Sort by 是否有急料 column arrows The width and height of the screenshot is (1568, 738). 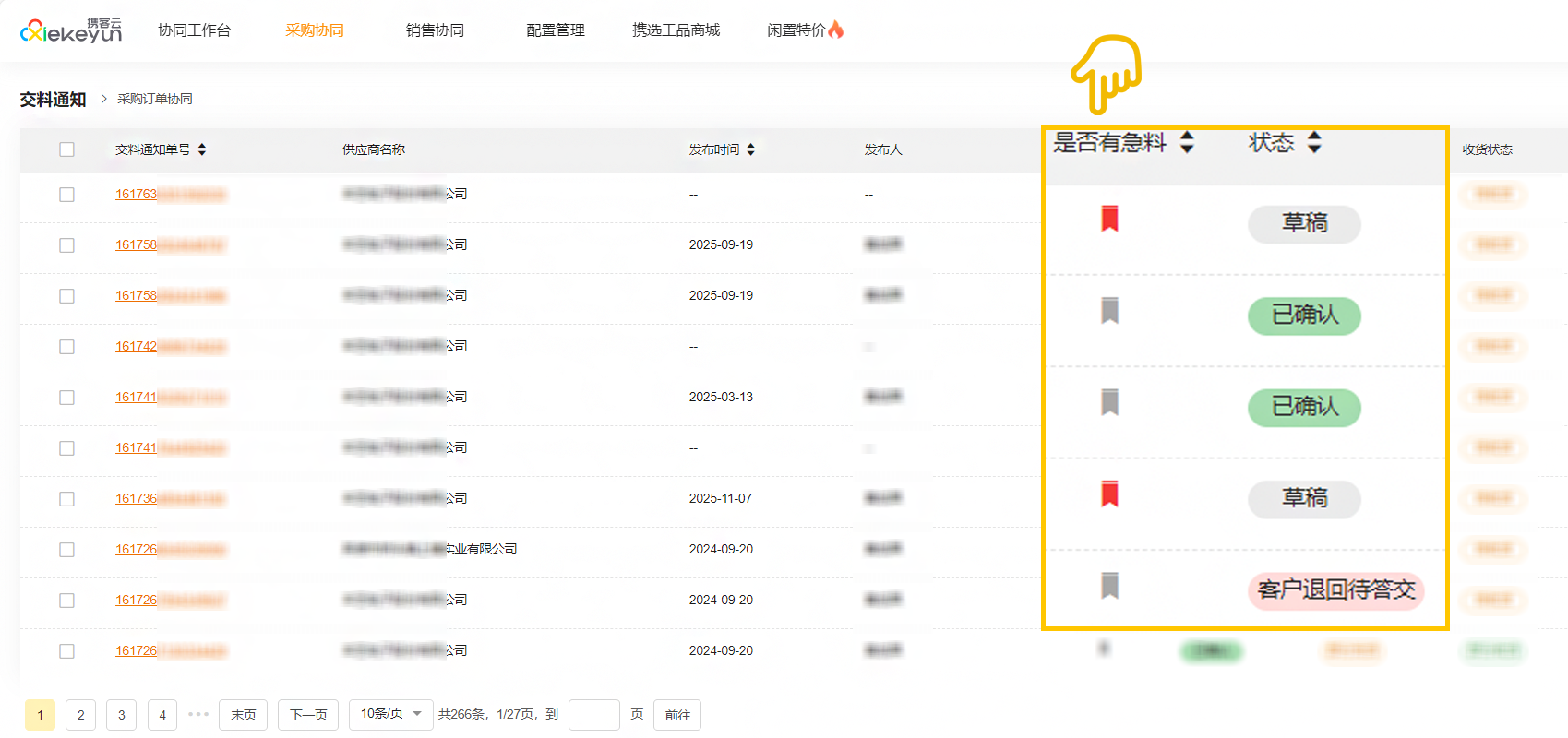pos(1187,142)
